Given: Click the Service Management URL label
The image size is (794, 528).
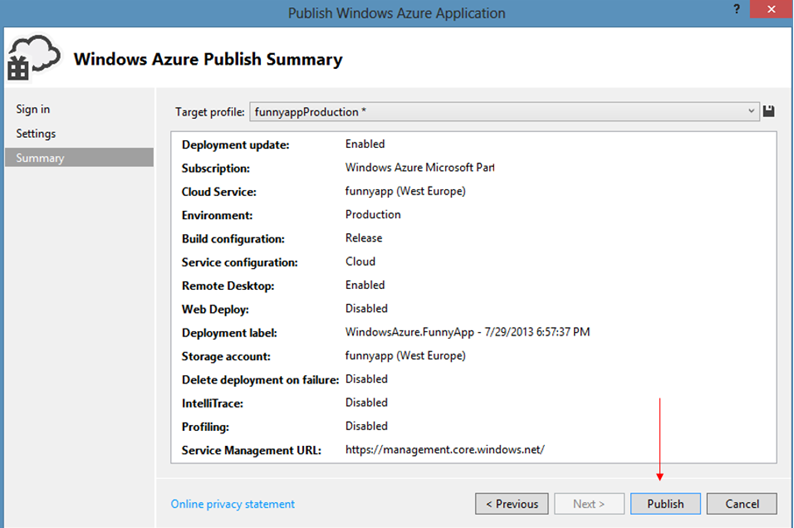Looking at the screenshot, I should pyautogui.click(x=251, y=450).
